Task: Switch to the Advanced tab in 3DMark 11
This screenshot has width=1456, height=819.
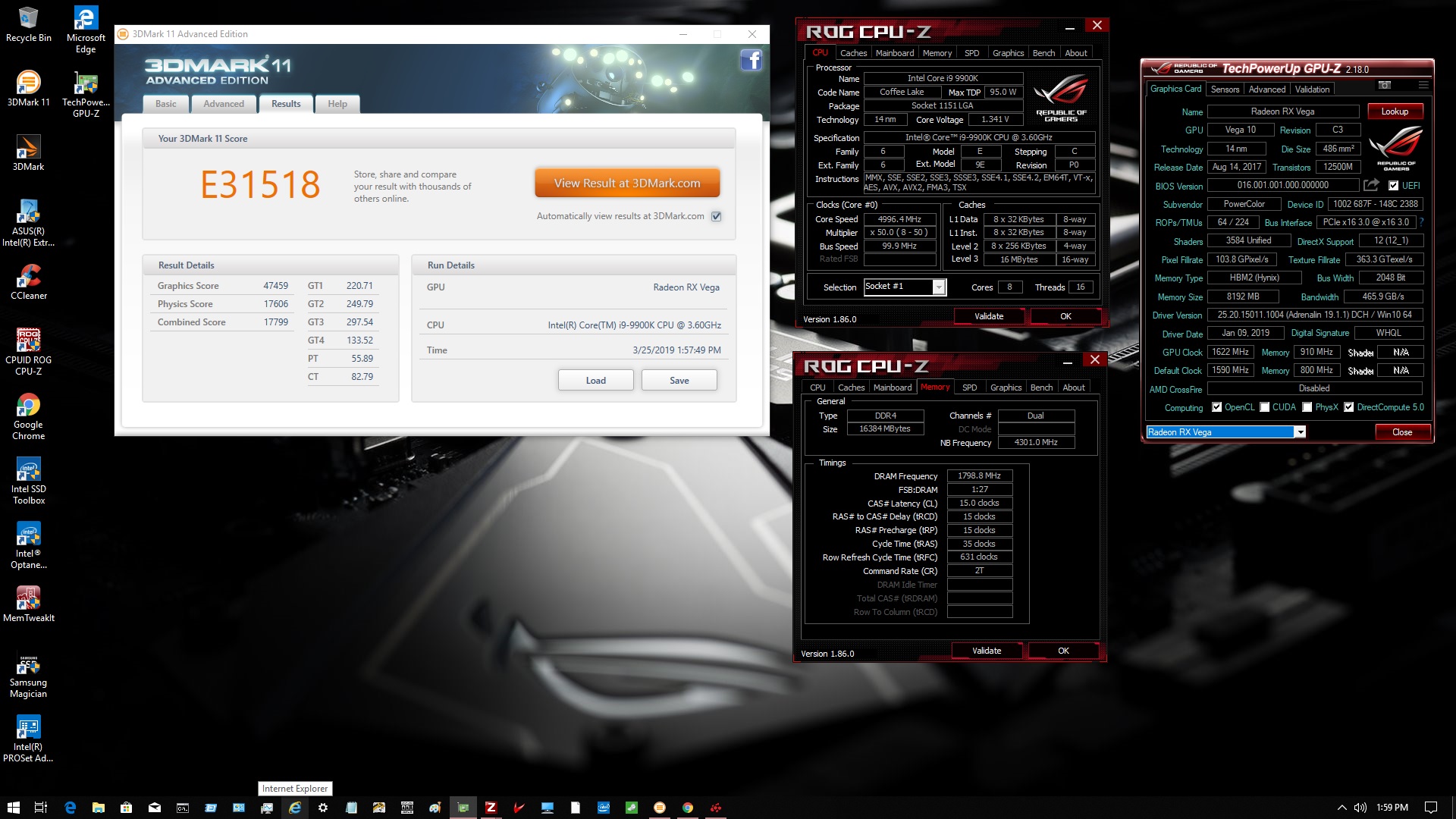Action: point(224,104)
